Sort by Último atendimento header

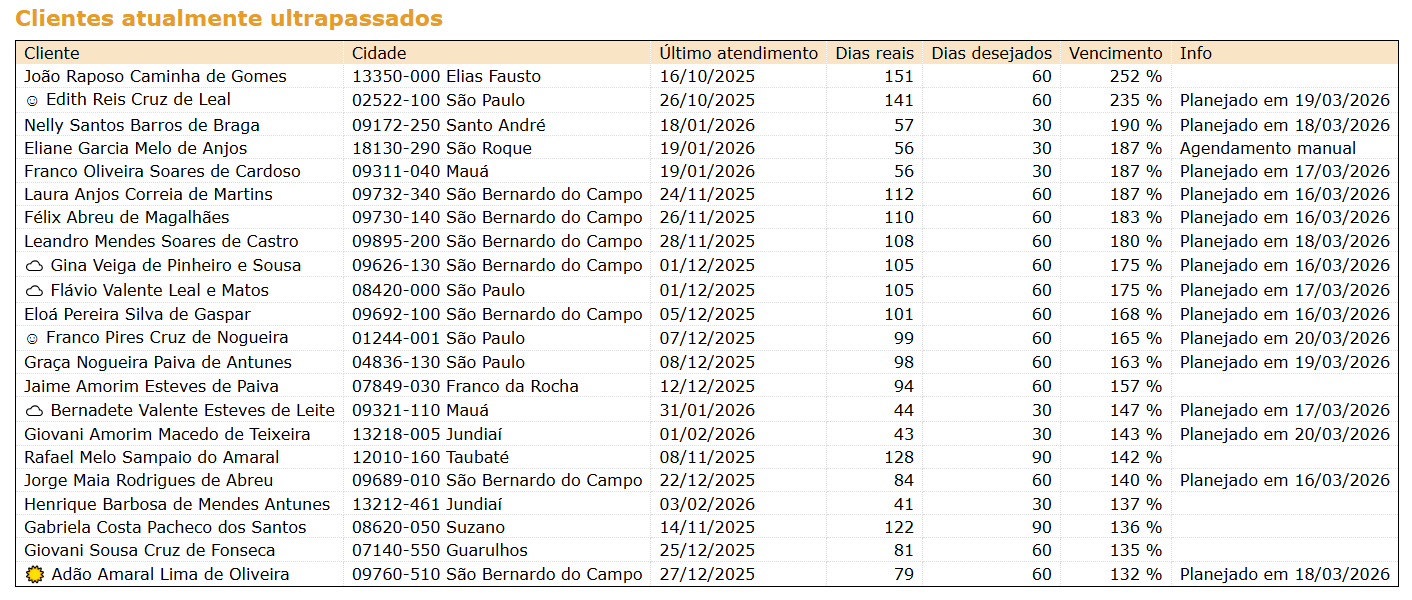tap(738, 53)
